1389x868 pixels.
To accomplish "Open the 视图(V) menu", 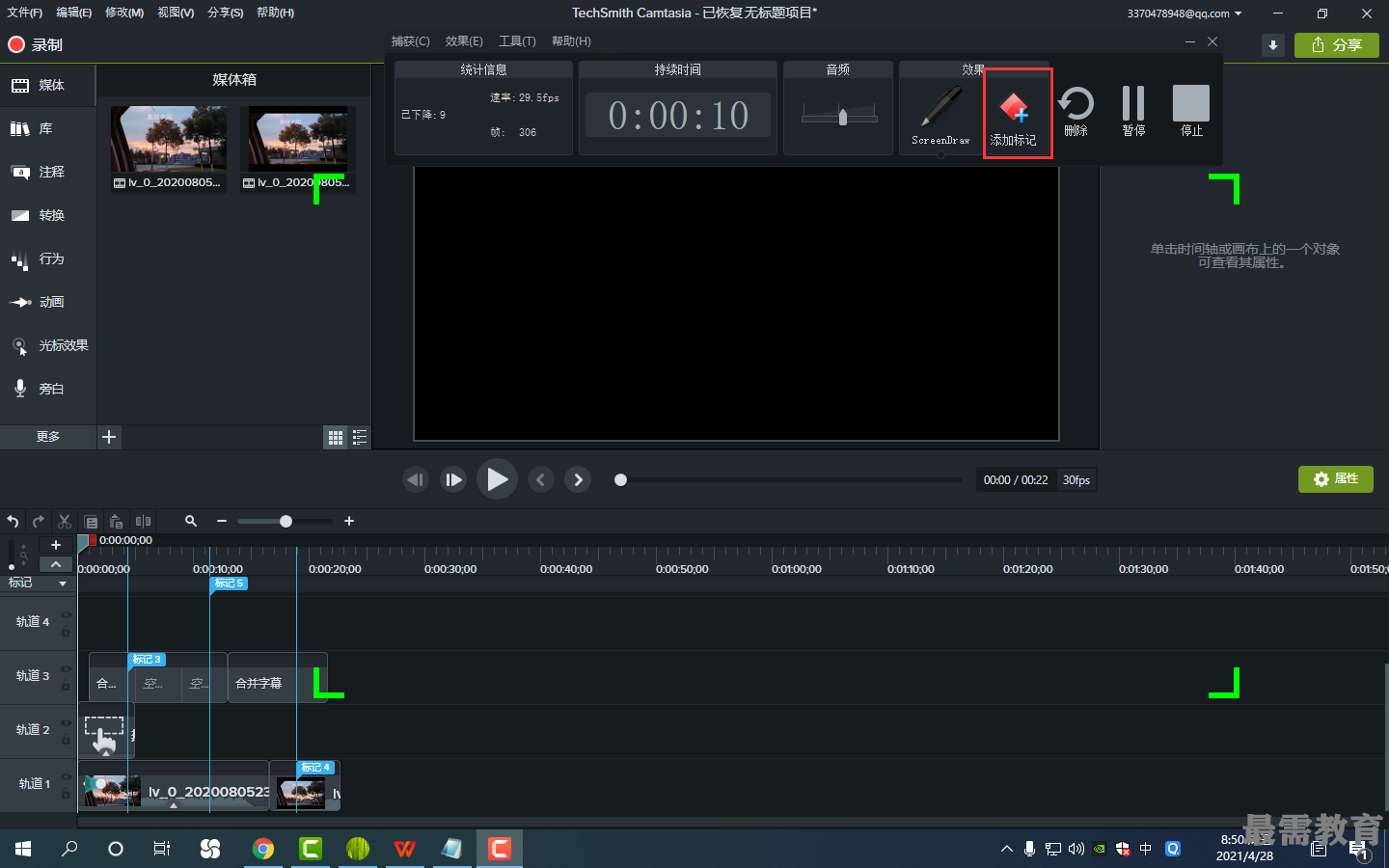I will pyautogui.click(x=176, y=13).
